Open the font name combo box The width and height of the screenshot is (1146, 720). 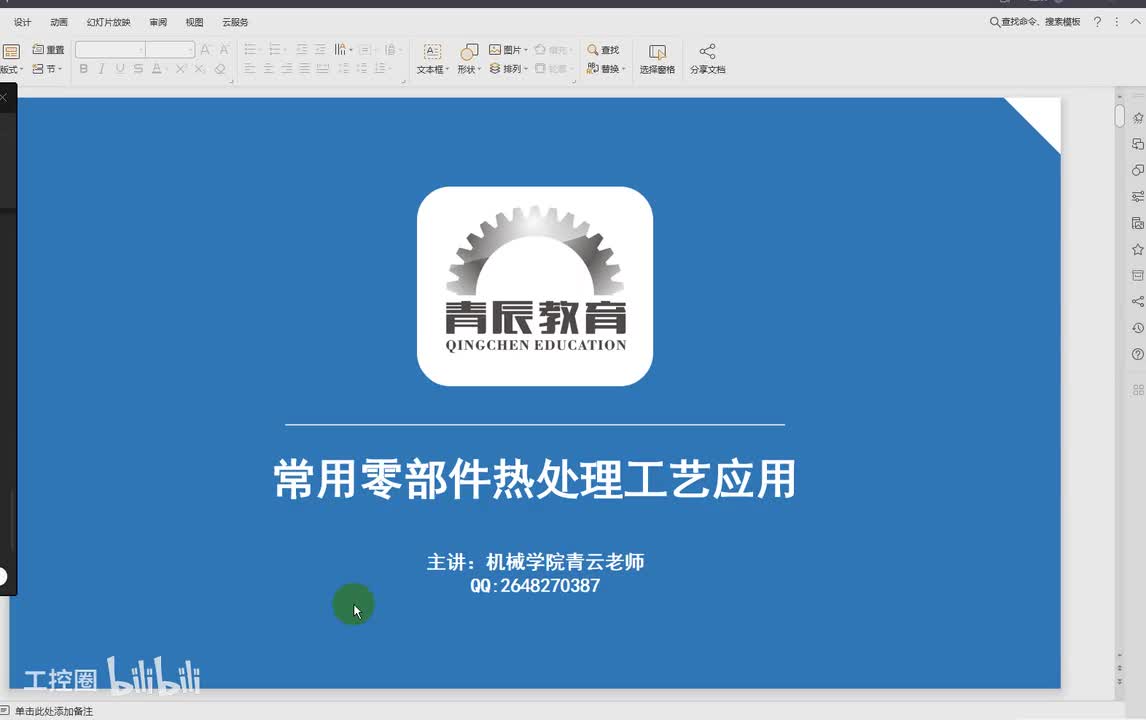110,50
